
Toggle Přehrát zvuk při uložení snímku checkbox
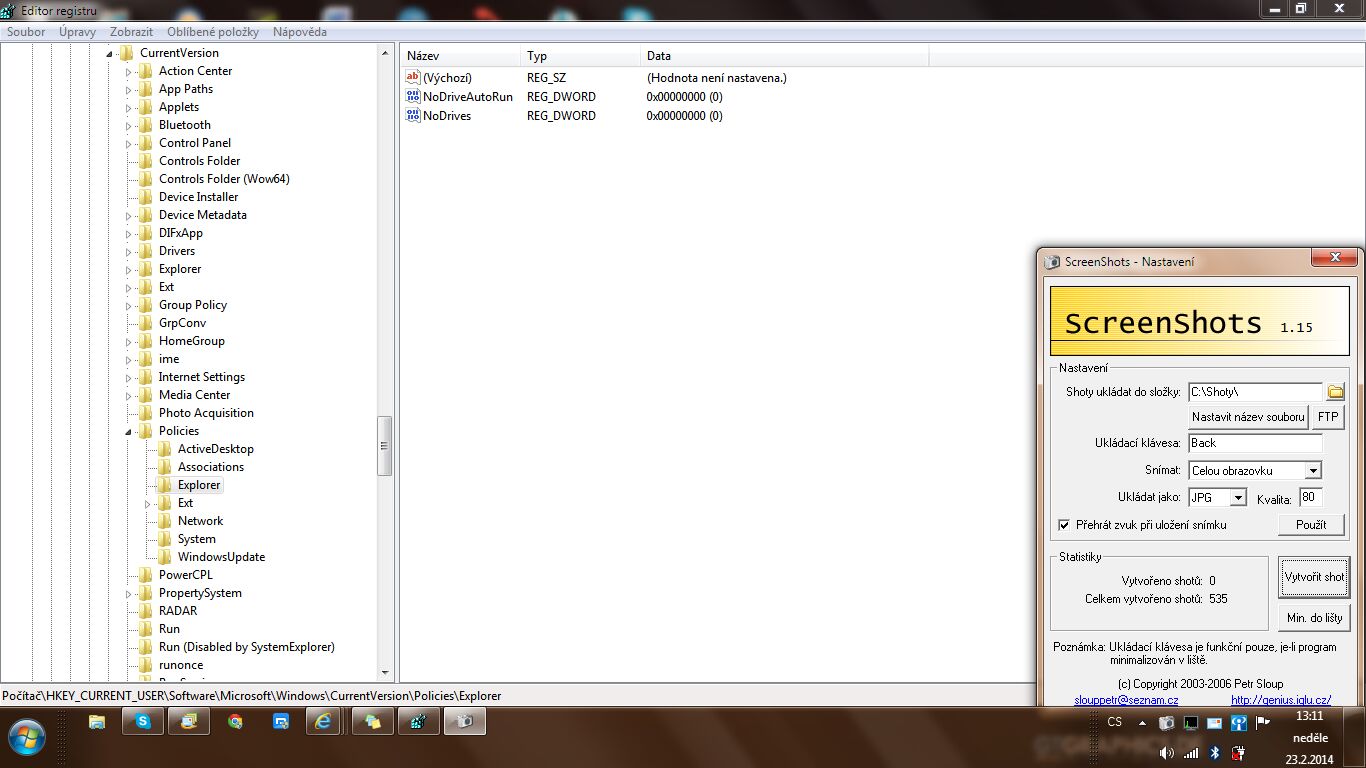(x=1064, y=525)
